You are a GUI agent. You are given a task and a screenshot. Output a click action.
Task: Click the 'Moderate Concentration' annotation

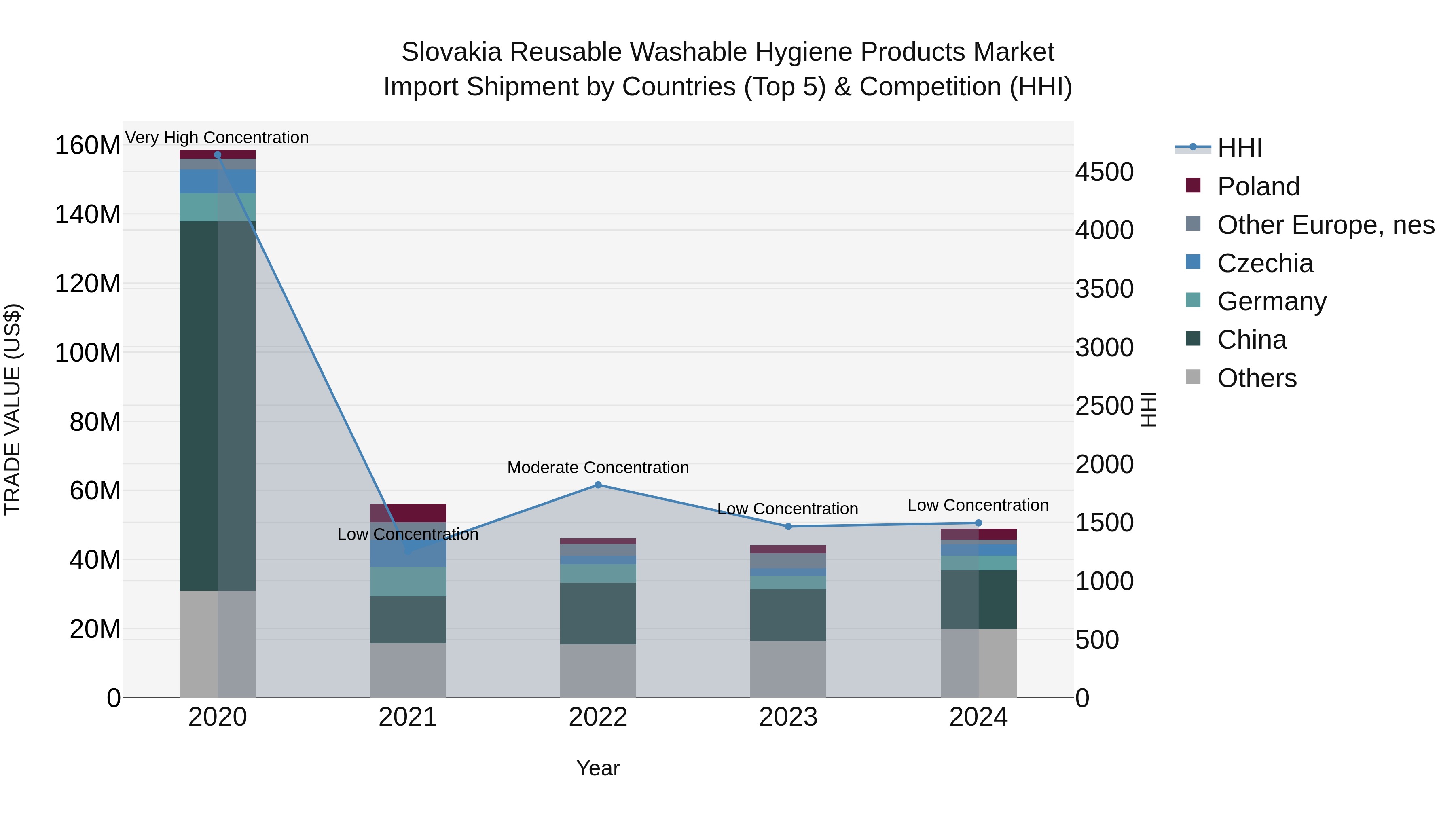pyautogui.click(x=598, y=468)
